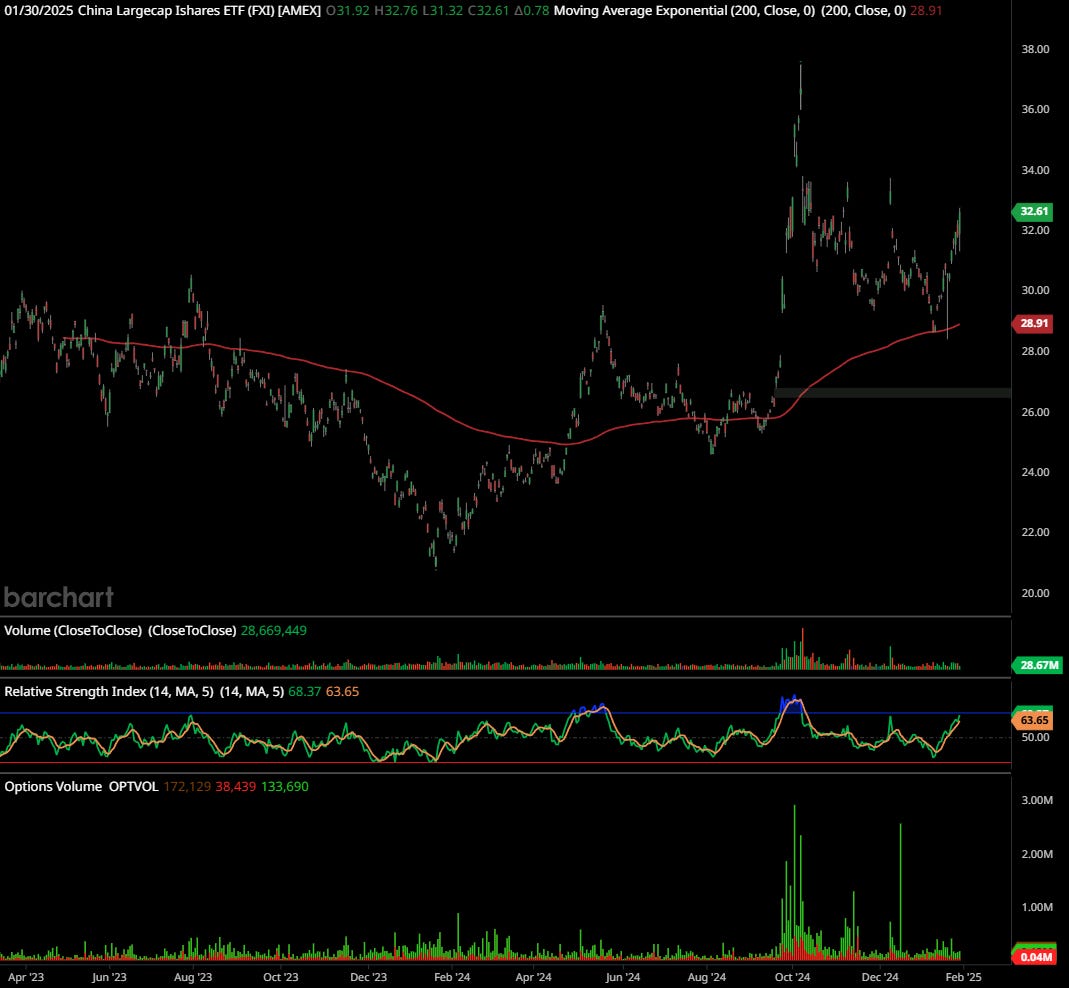Viewport: 1069px width, 988px height.
Task: Click the Aug '24 time axis label
Action: point(706,977)
